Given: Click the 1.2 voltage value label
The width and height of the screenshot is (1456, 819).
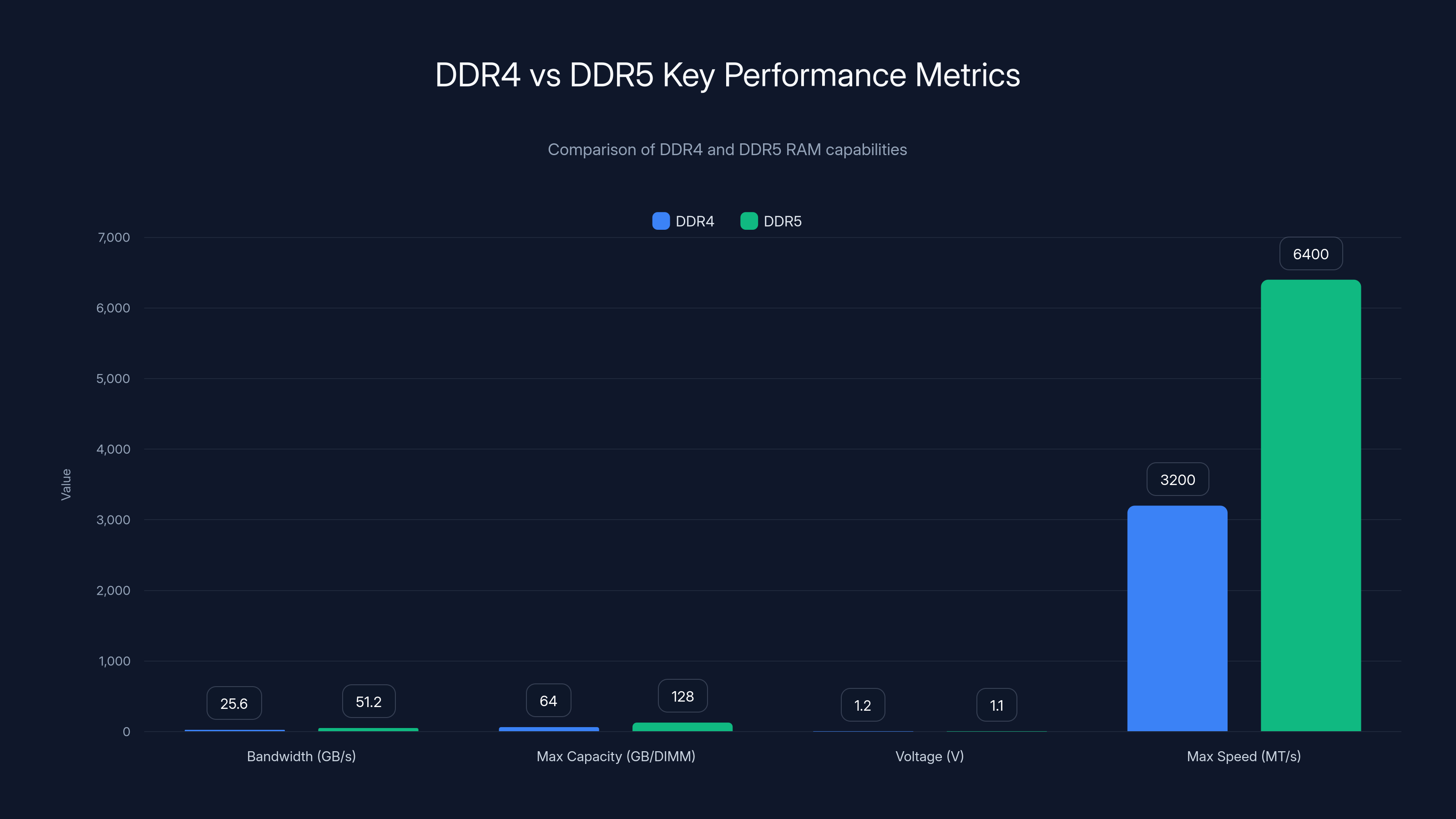Looking at the screenshot, I should pos(863,705).
